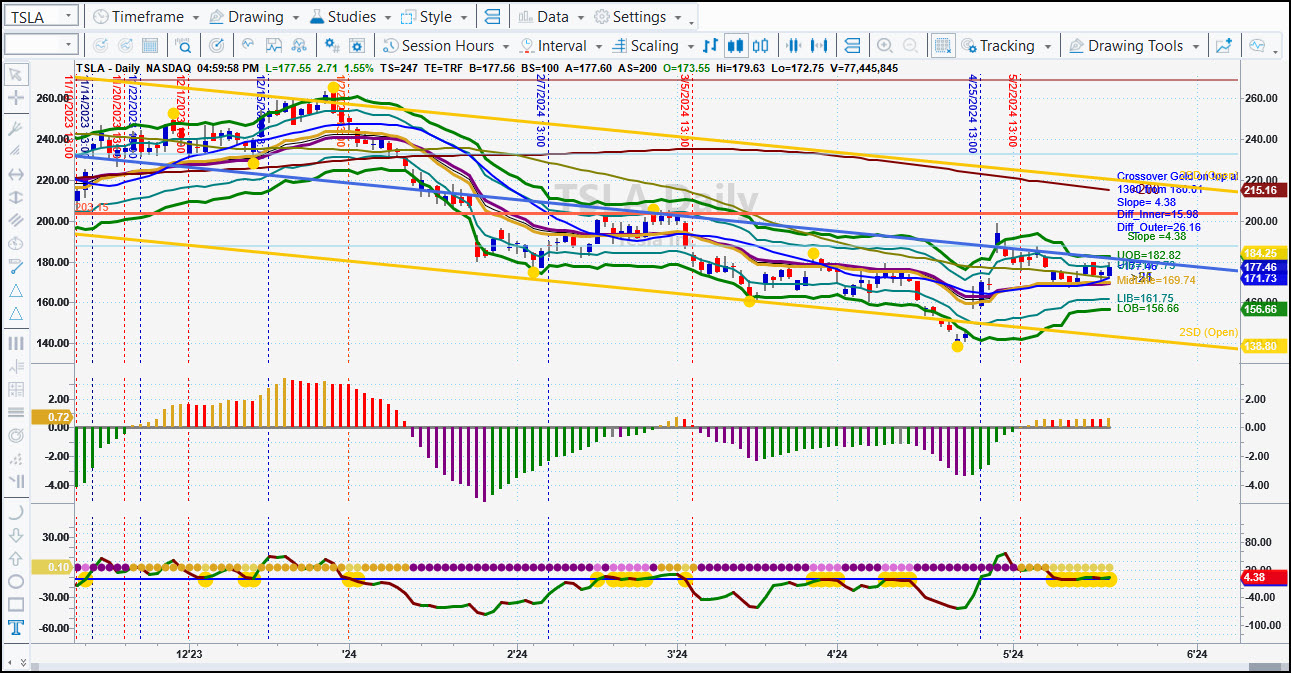Click the 12'23 date on time axis
The width and height of the screenshot is (1291, 673).
(x=189, y=654)
